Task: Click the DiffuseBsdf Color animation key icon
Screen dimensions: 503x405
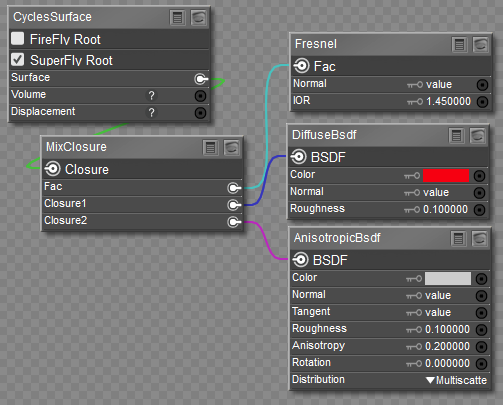Action: [x=412, y=176]
